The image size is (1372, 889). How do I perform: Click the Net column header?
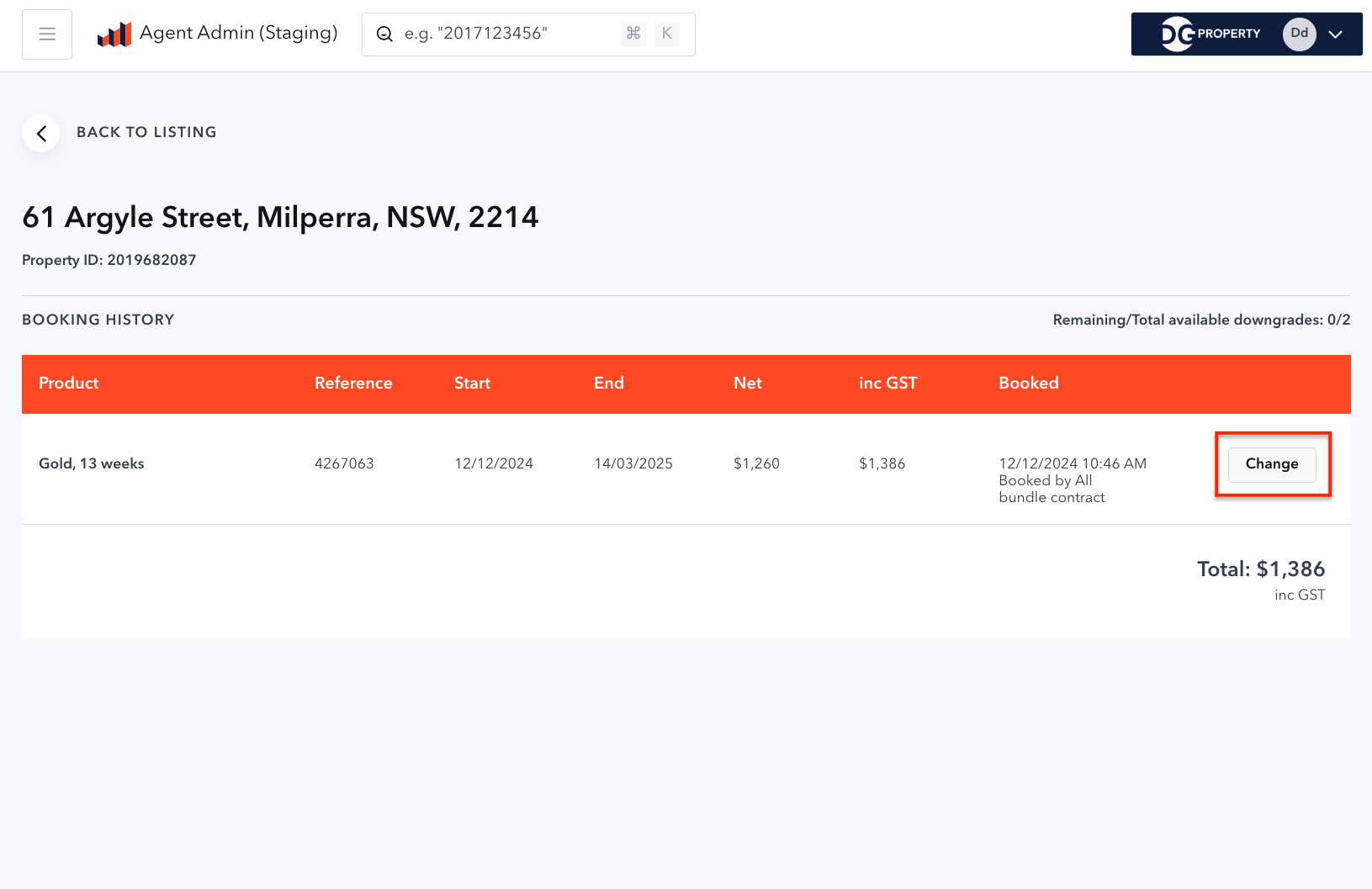[x=748, y=384]
